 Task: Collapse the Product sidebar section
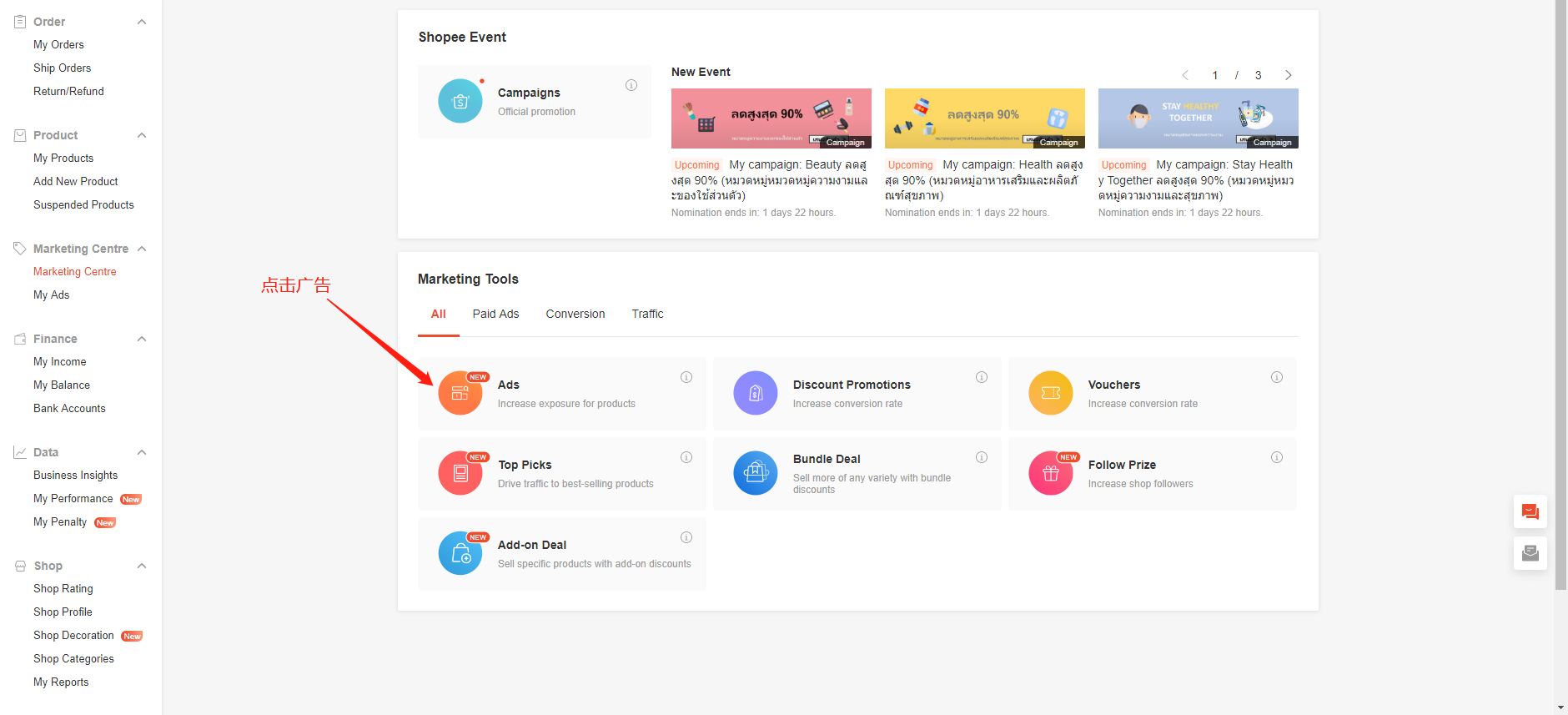[x=142, y=135]
